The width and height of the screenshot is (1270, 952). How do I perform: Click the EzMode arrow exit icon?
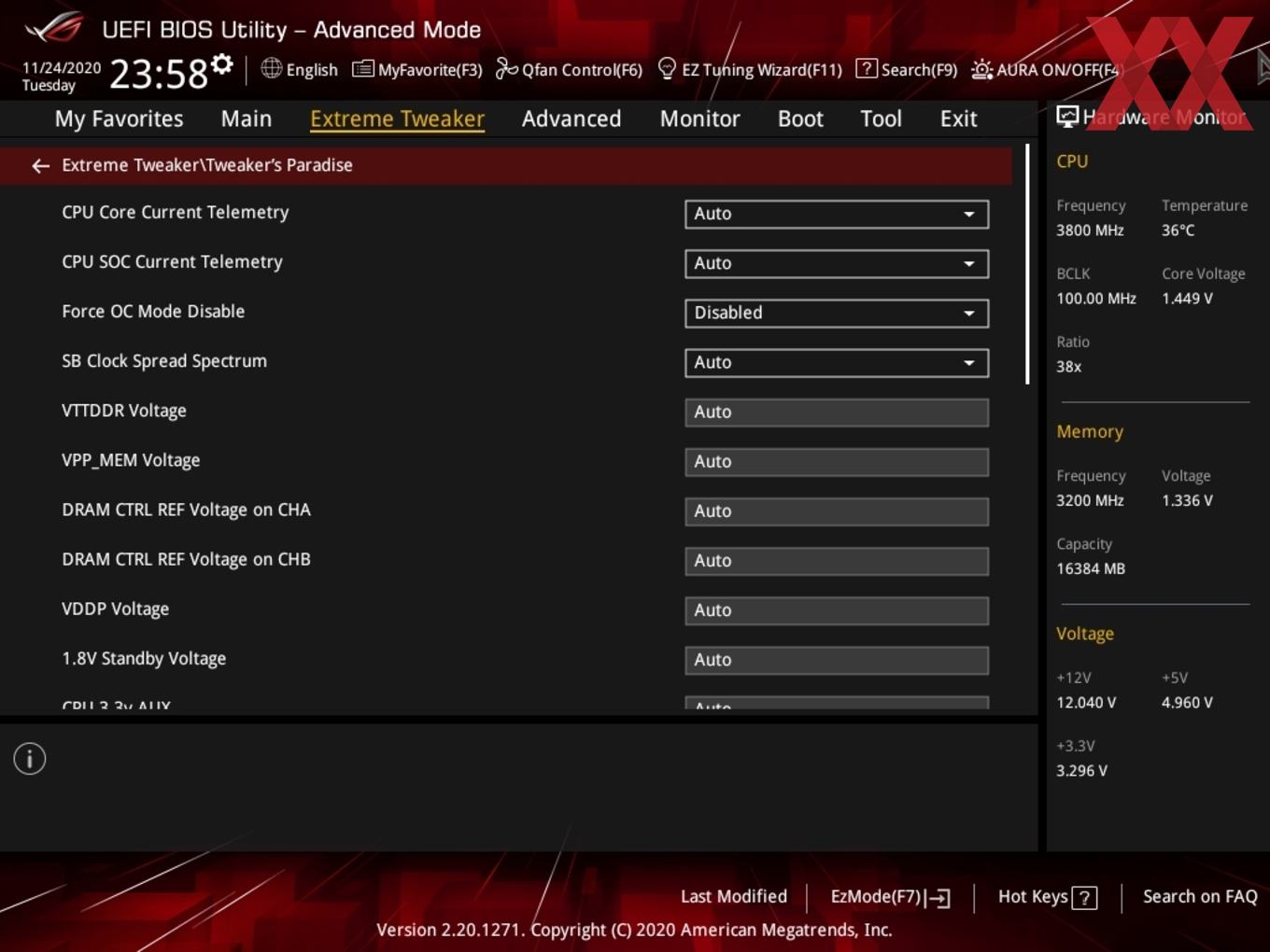coord(938,898)
